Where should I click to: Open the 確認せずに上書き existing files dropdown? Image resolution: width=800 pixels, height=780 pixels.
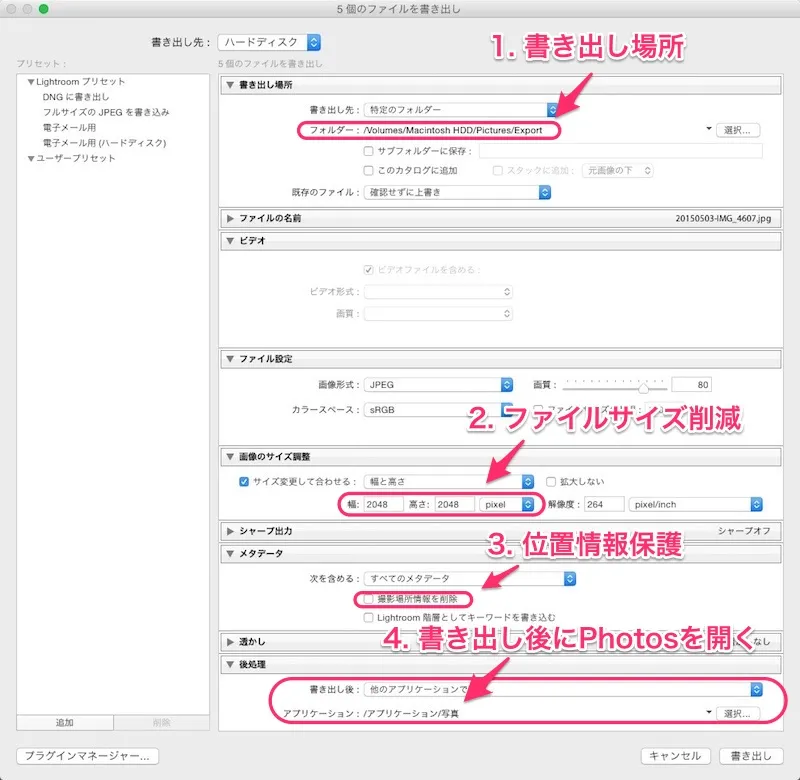[x=457, y=192]
